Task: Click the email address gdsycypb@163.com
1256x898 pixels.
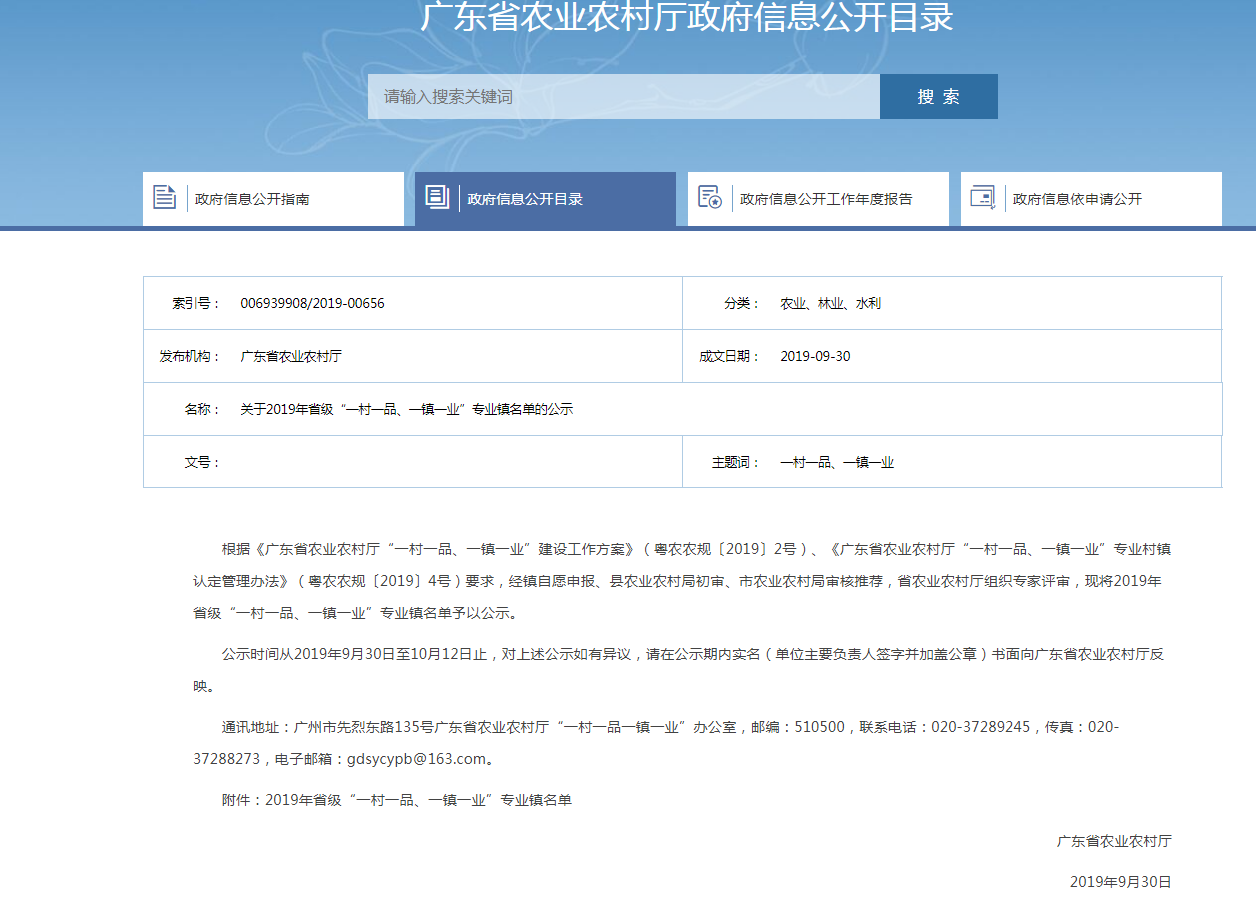Action: click(416, 759)
